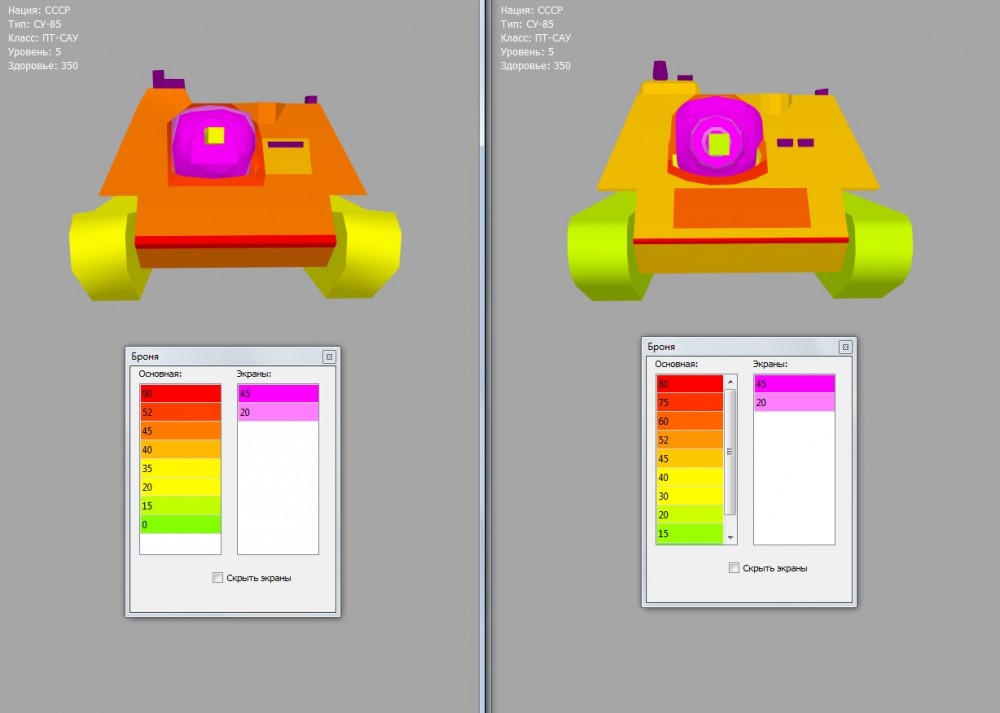1000x713 pixels.
Task: Click the orange front plate rectangle on right tank
Action: click(741, 208)
